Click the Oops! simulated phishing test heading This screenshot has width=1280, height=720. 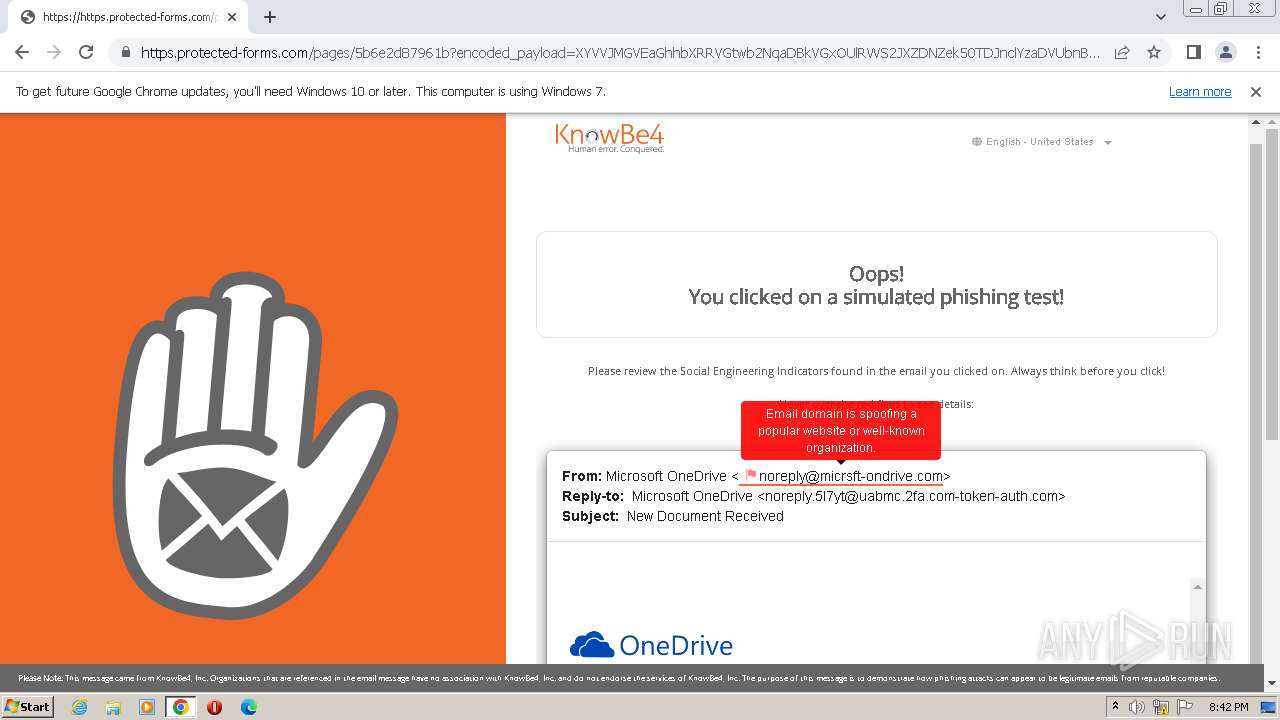[876, 285]
